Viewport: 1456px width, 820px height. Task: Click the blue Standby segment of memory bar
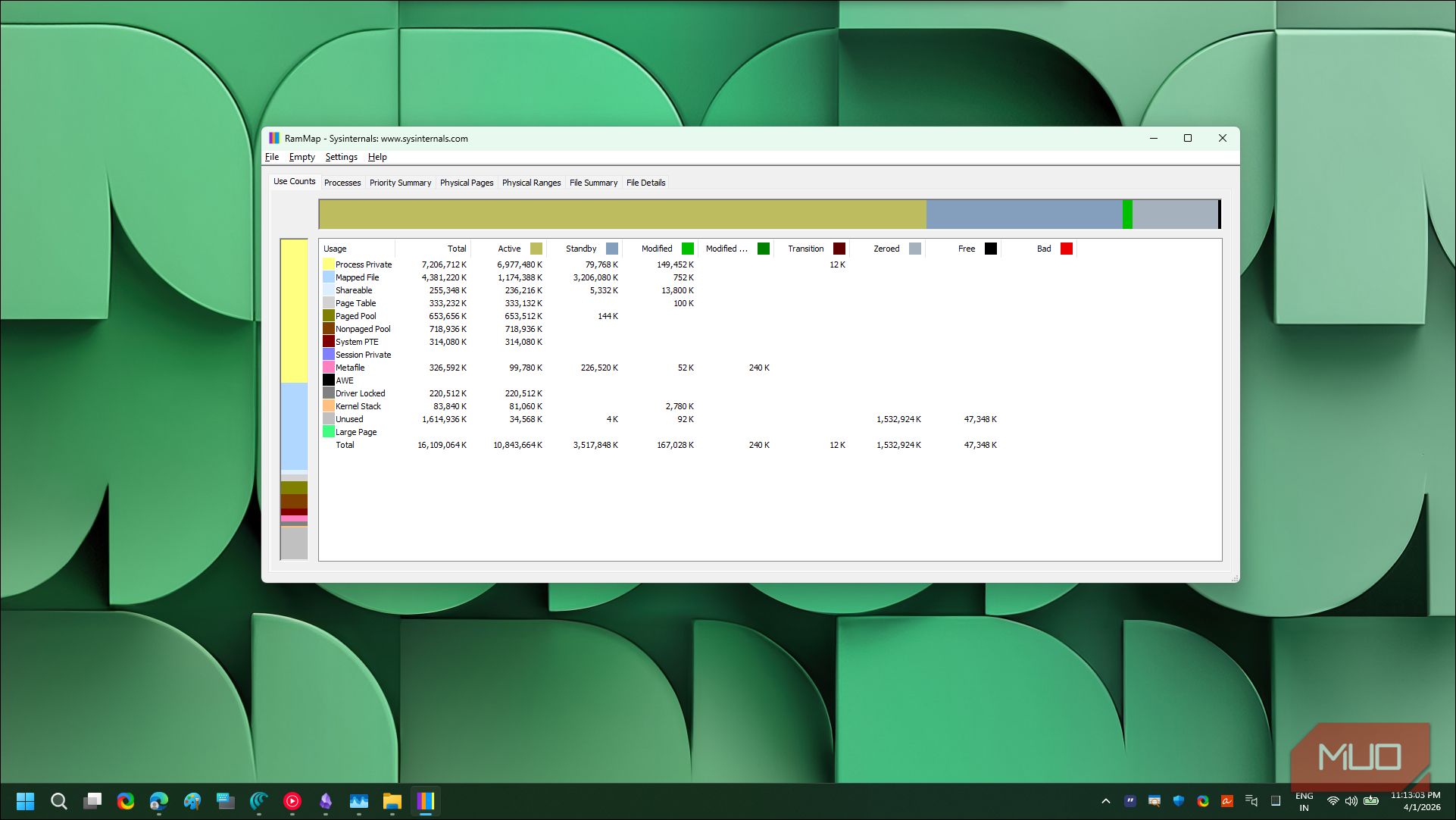[x=1024, y=214]
